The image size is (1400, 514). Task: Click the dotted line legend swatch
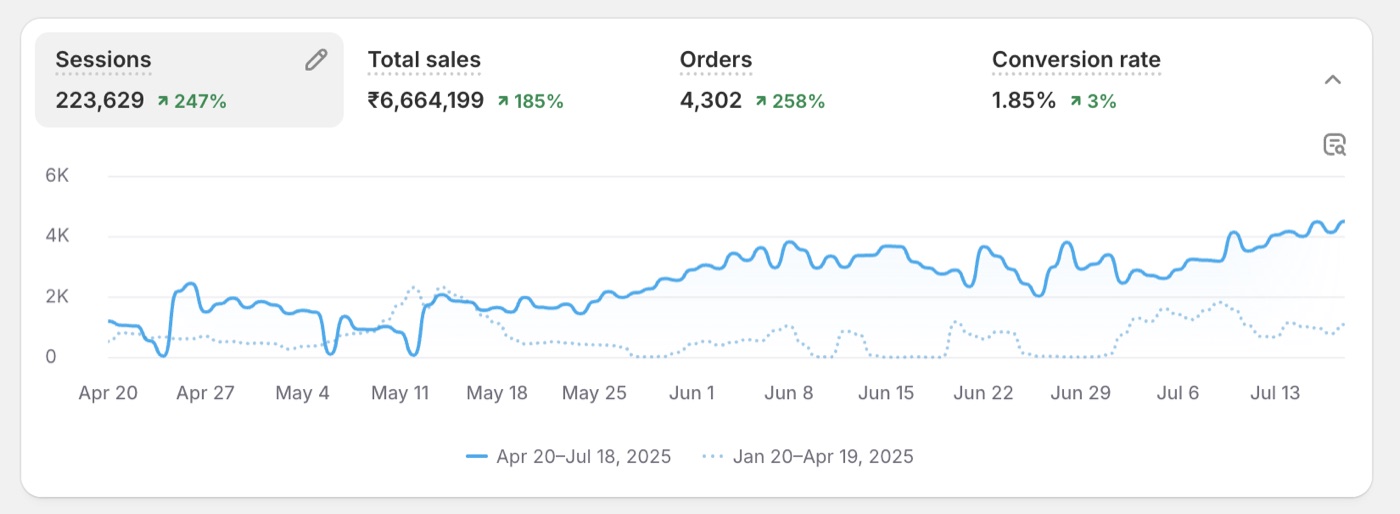pyautogui.click(x=712, y=457)
